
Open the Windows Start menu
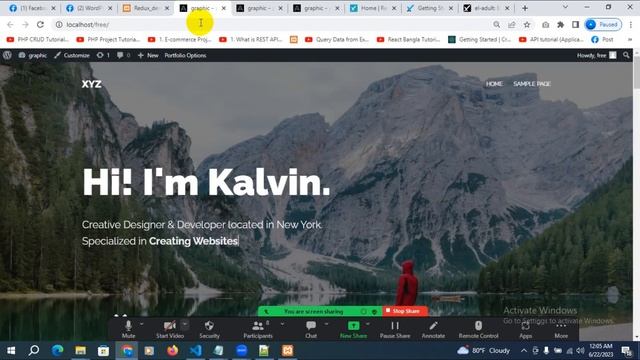(11, 350)
